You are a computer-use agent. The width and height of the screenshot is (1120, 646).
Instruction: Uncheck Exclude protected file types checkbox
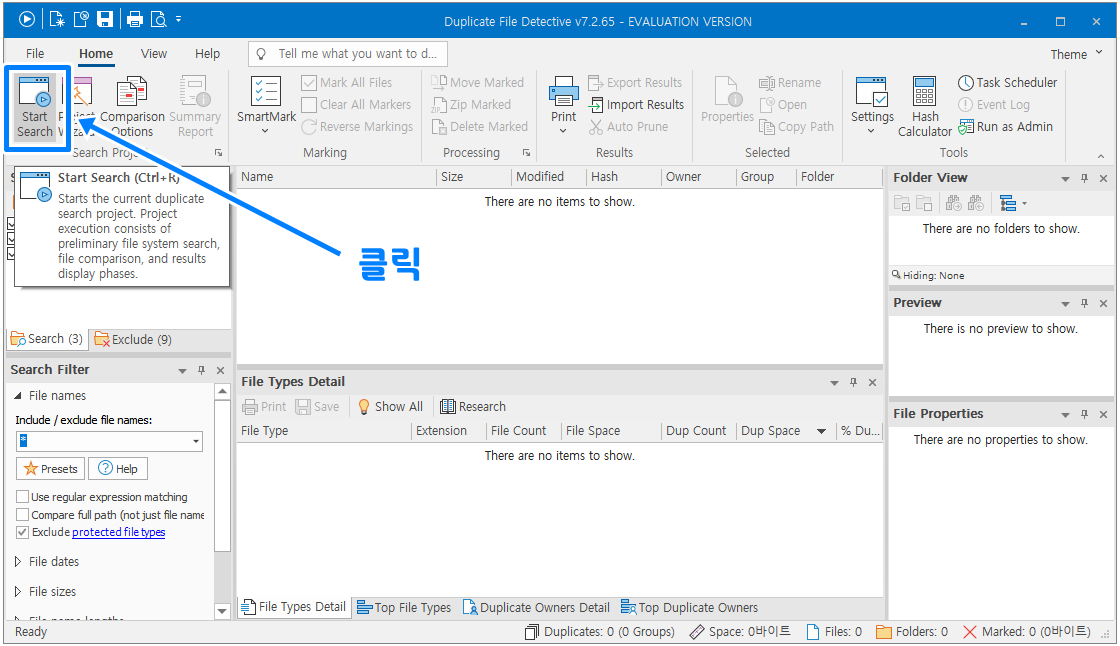(23, 532)
